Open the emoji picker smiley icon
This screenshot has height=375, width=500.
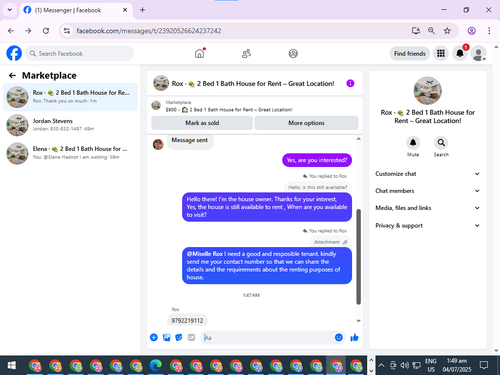click(339, 337)
